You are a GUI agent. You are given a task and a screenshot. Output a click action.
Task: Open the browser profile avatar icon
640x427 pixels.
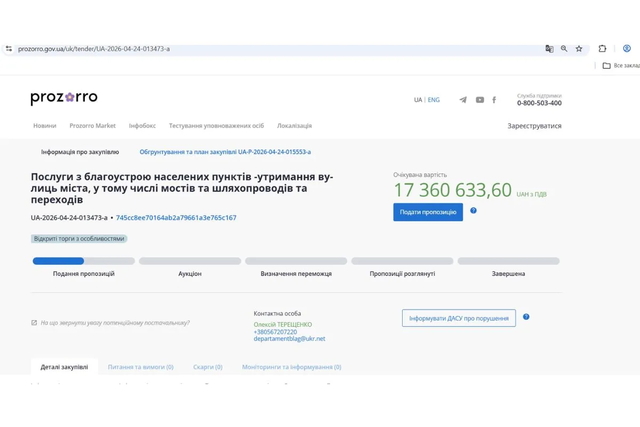point(627,48)
